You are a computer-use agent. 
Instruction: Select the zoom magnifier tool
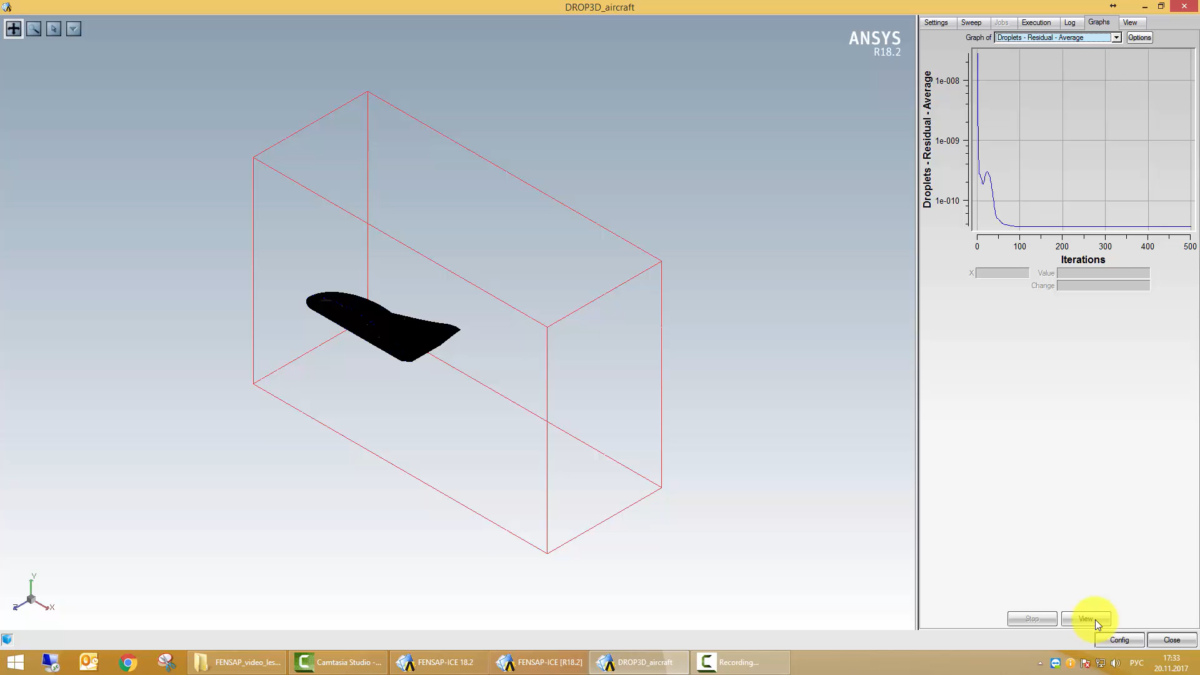coord(34,29)
